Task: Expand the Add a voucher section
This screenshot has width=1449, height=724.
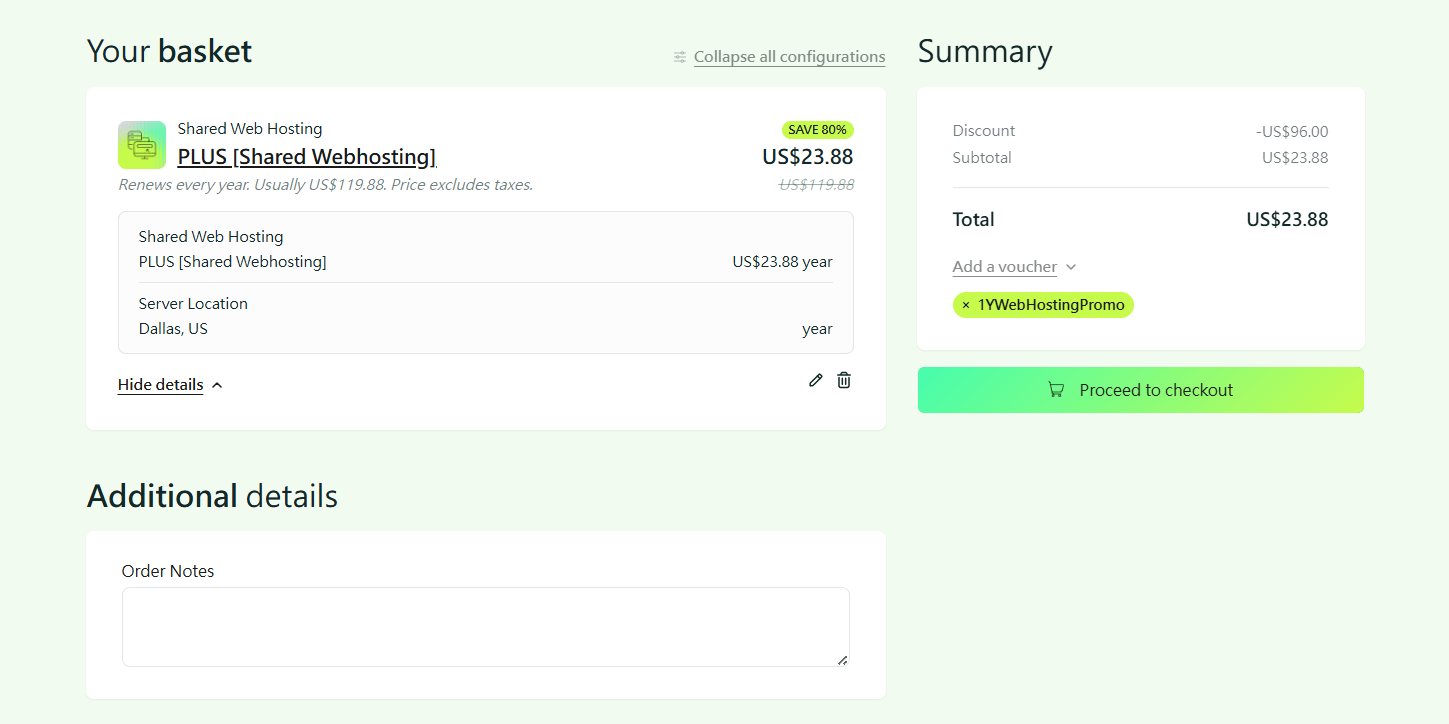Action: coord(1004,267)
